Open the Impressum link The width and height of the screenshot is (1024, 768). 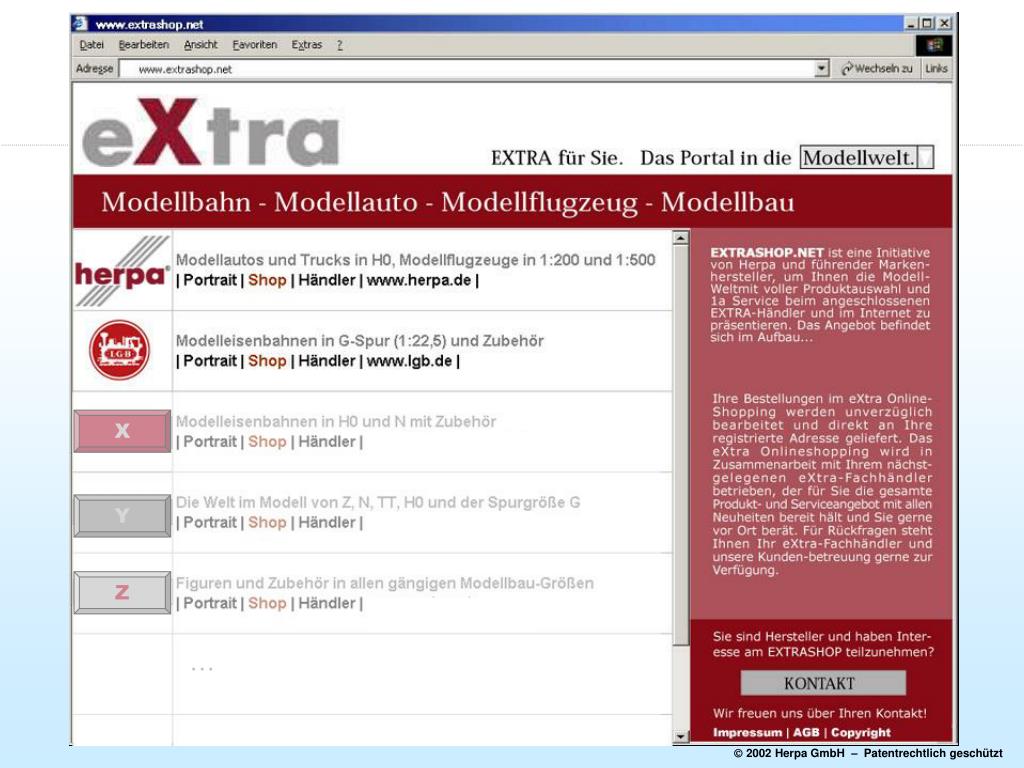pyautogui.click(x=747, y=733)
